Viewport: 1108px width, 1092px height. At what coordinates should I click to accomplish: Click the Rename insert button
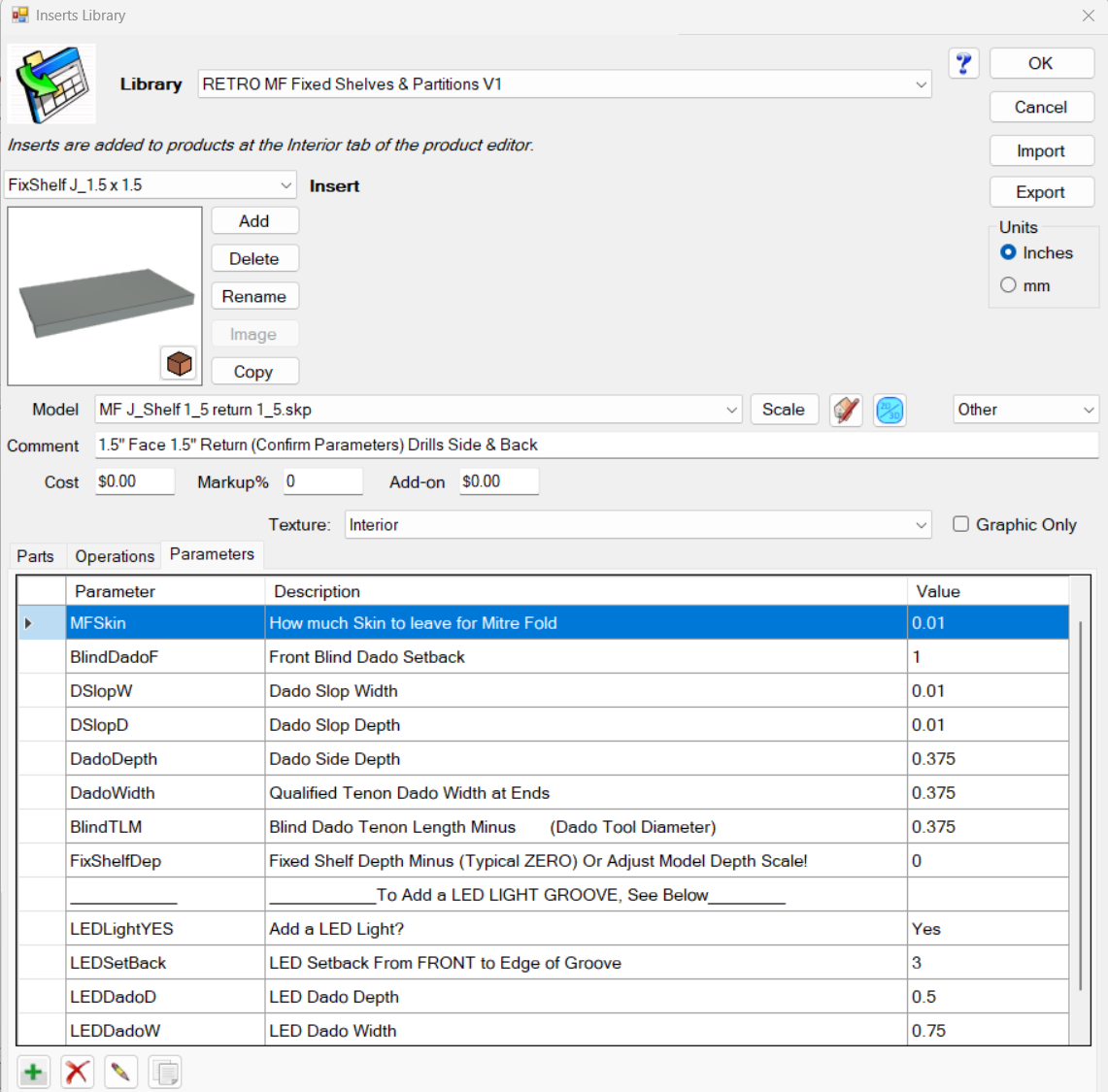254,296
